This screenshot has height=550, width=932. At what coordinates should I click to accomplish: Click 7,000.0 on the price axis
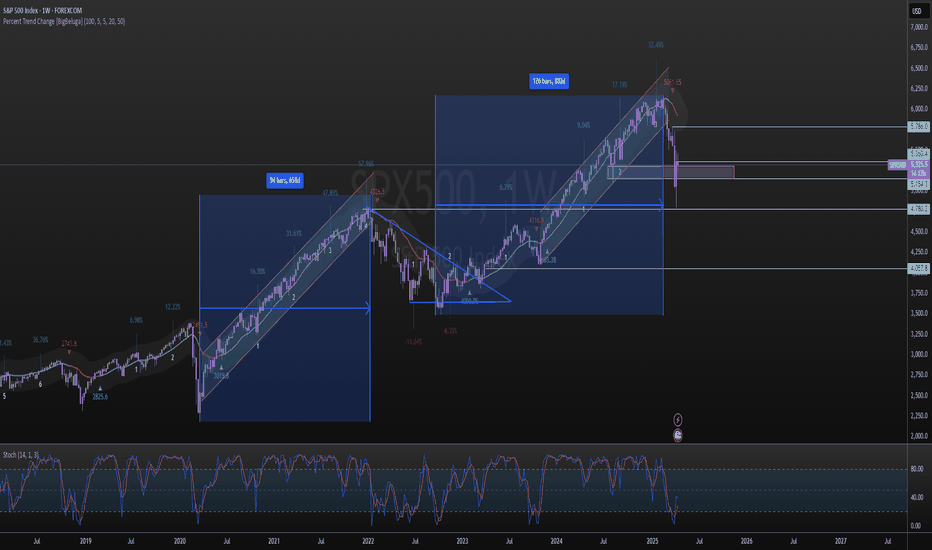point(919,27)
